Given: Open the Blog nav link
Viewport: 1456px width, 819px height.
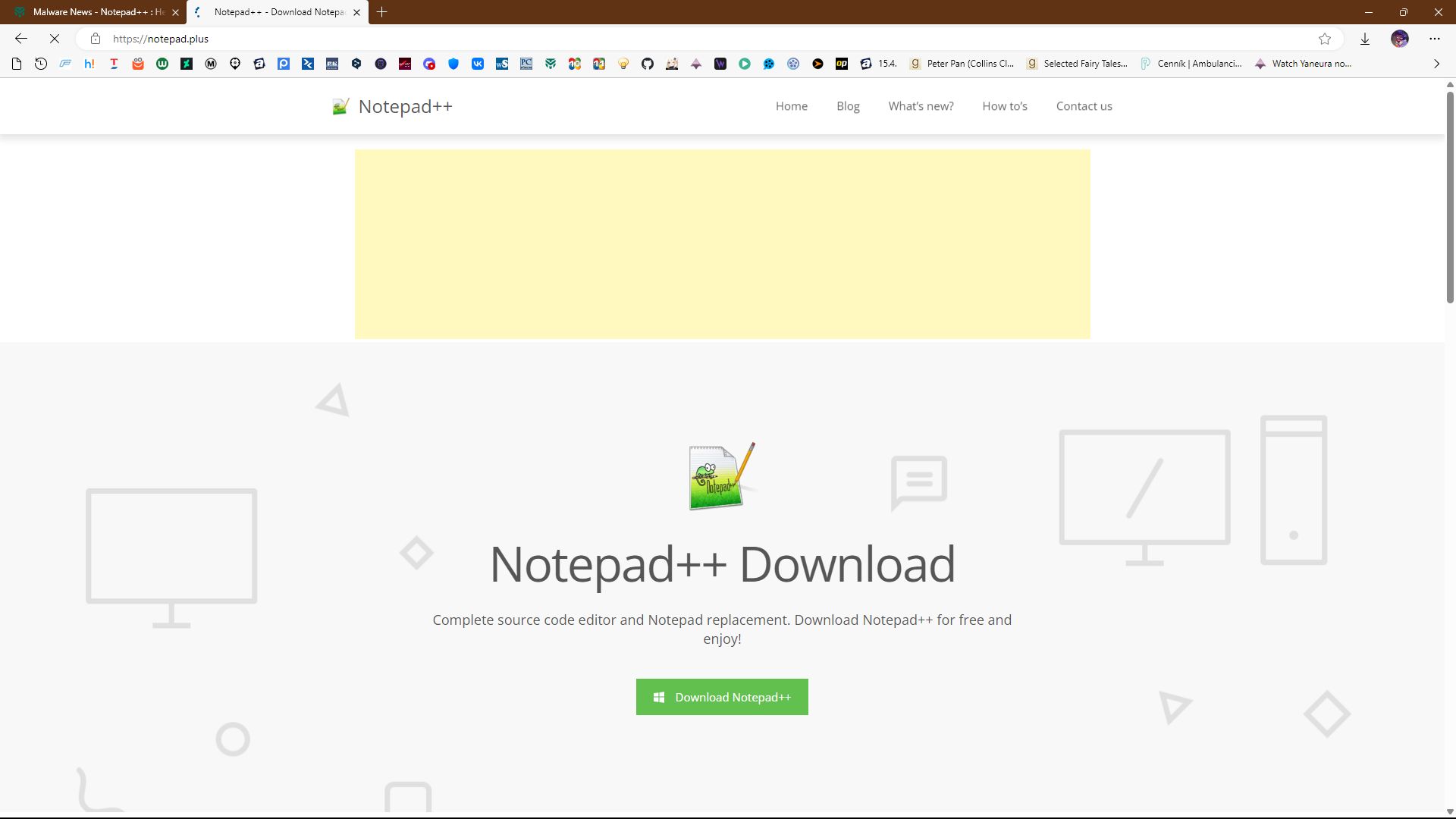Looking at the screenshot, I should tap(848, 106).
